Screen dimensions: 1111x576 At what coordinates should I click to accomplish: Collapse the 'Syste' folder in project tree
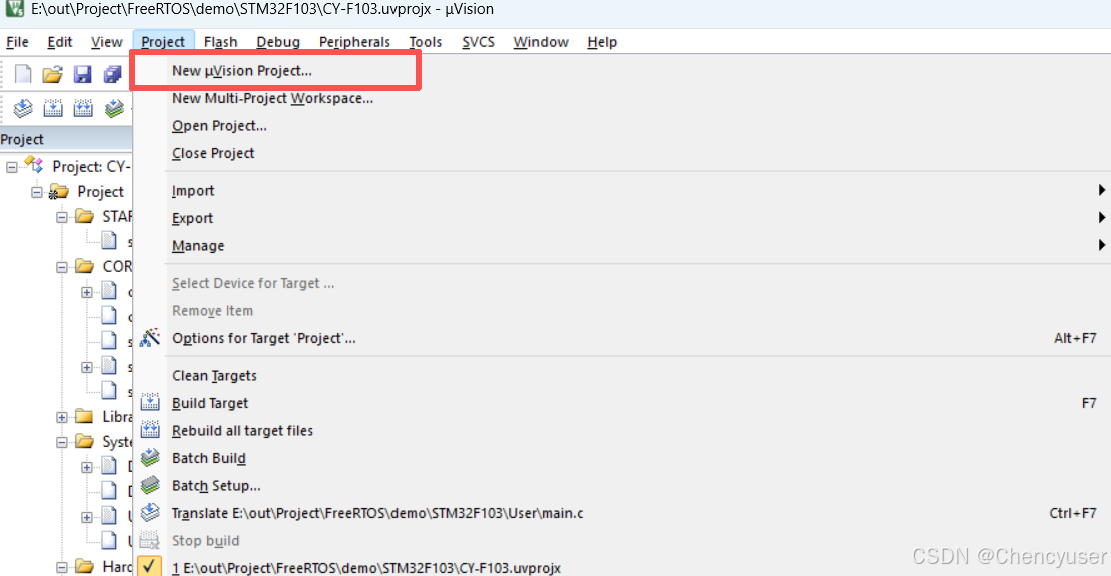(x=62, y=442)
